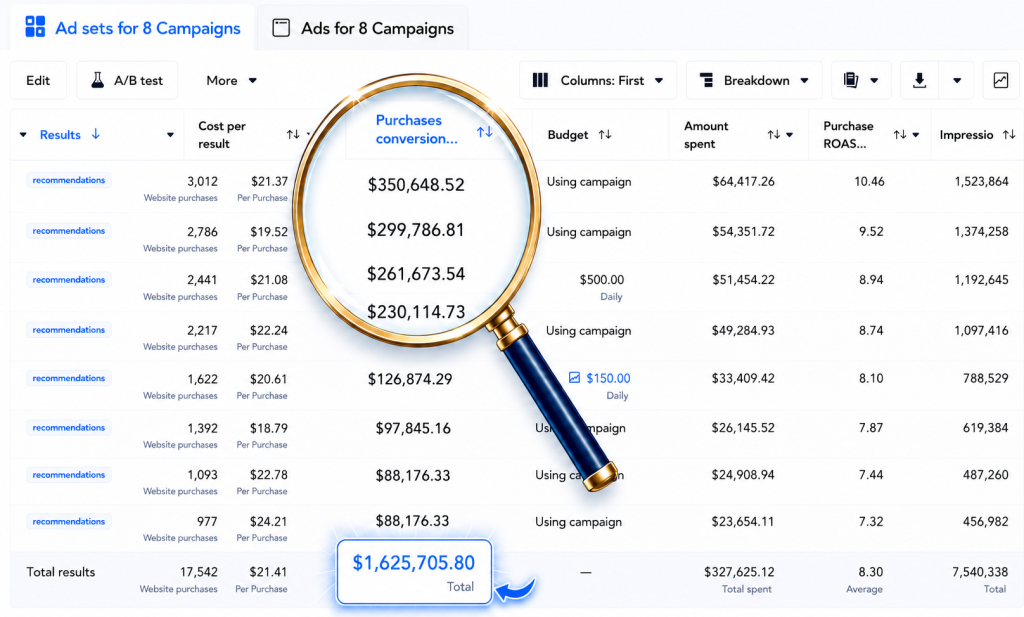The width and height of the screenshot is (1024, 617).
Task: Open the $150.00 daily budget link
Action: [608, 378]
